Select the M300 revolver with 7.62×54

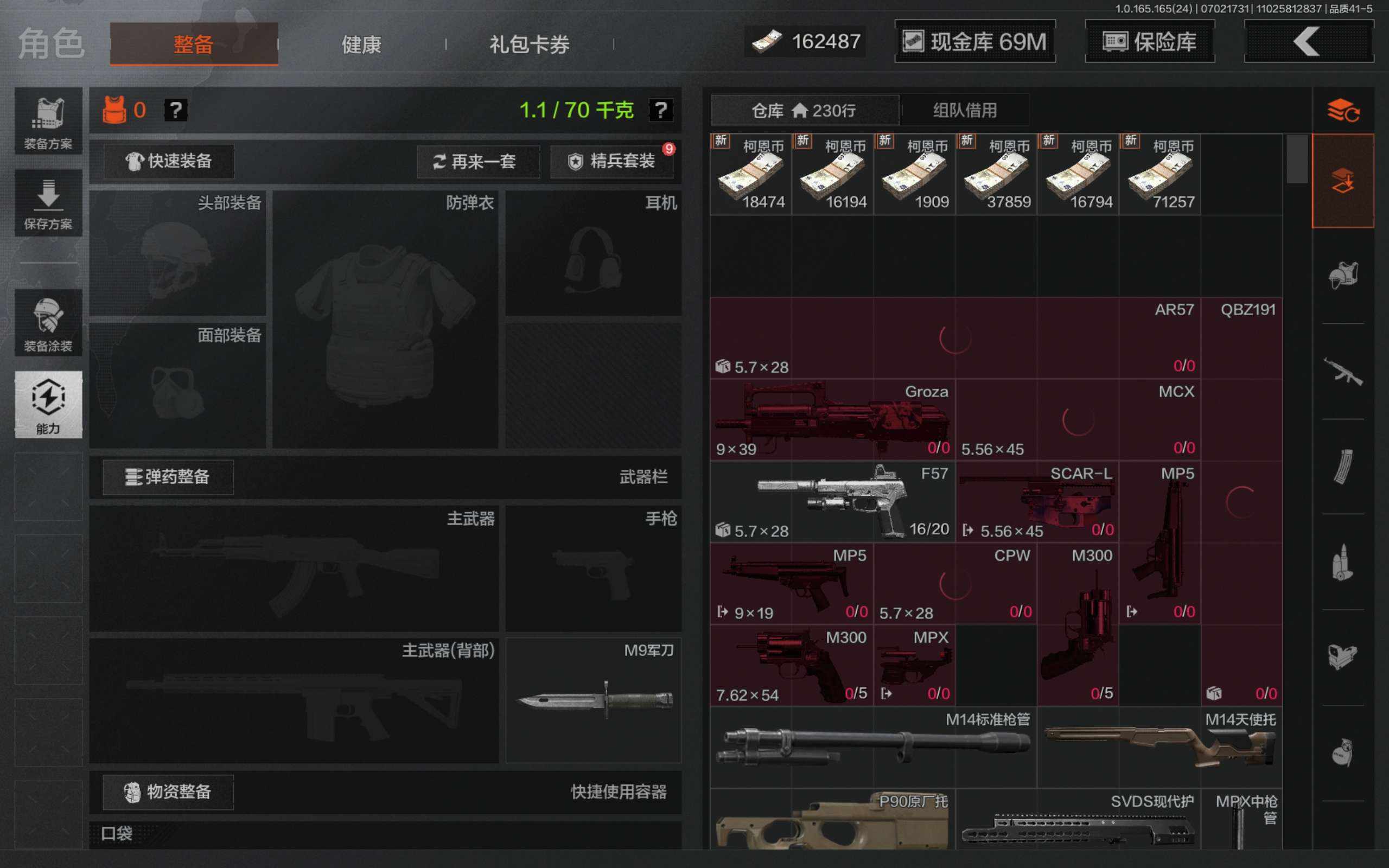792,665
